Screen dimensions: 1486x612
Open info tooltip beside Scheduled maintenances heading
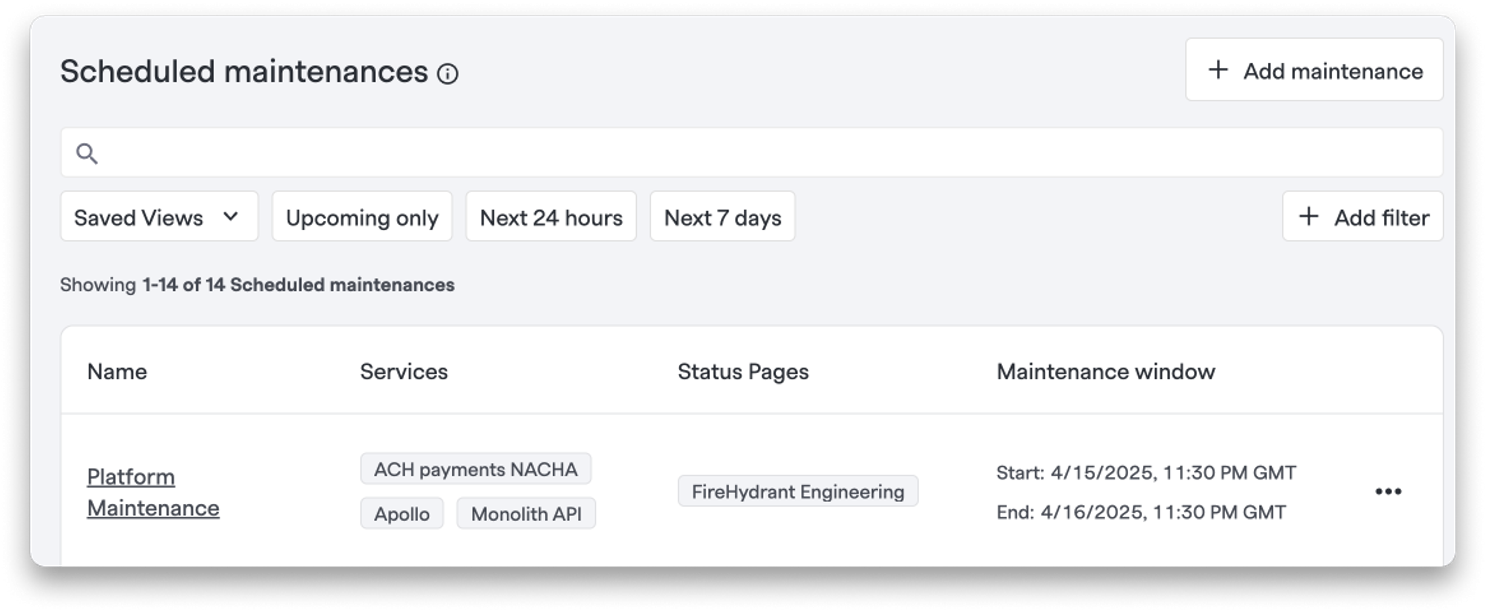coord(448,73)
